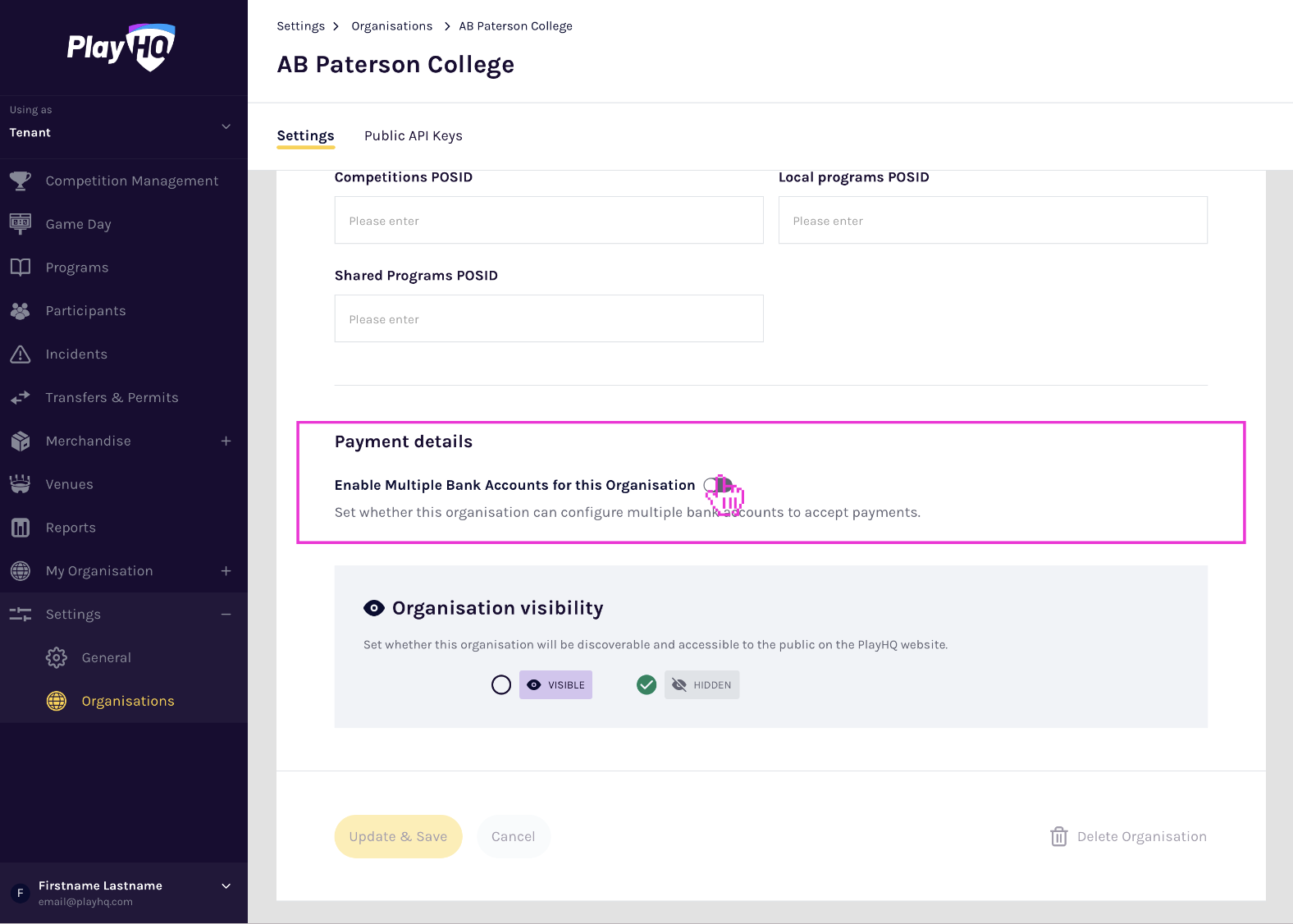Click the General settings gear icon
Viewport: 1293px width, 924px height.
point(56,657)
